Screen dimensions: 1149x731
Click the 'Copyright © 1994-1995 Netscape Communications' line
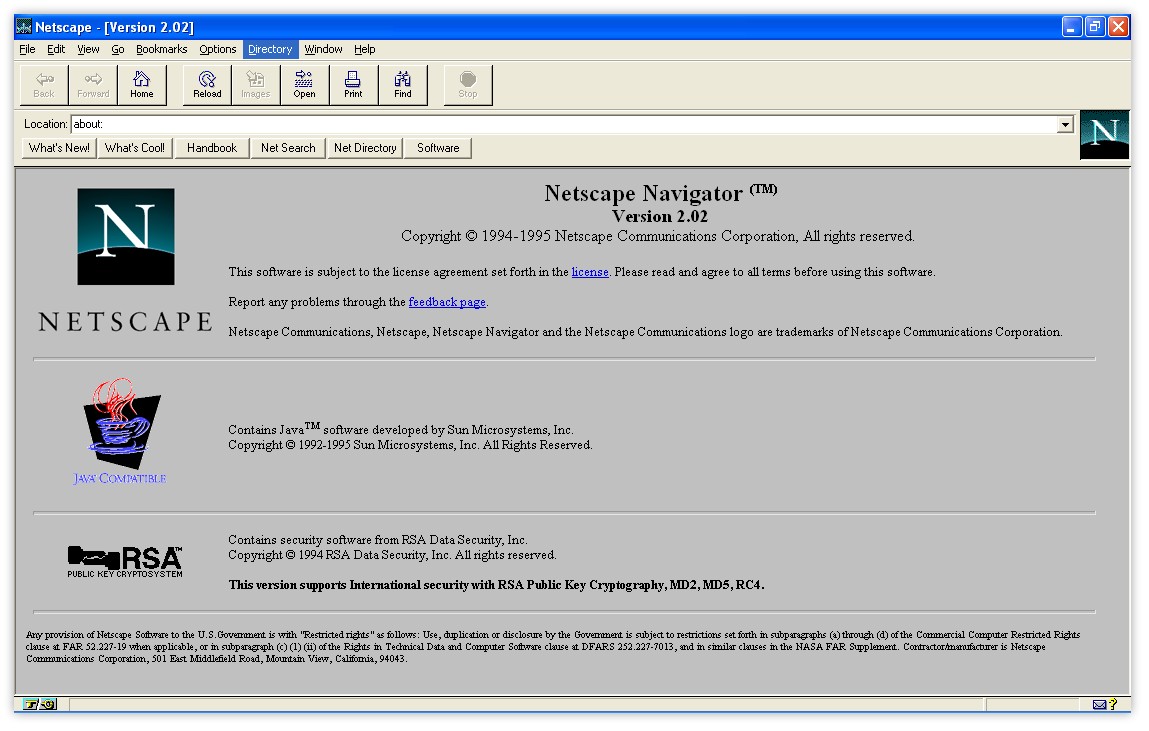point(657,236)
